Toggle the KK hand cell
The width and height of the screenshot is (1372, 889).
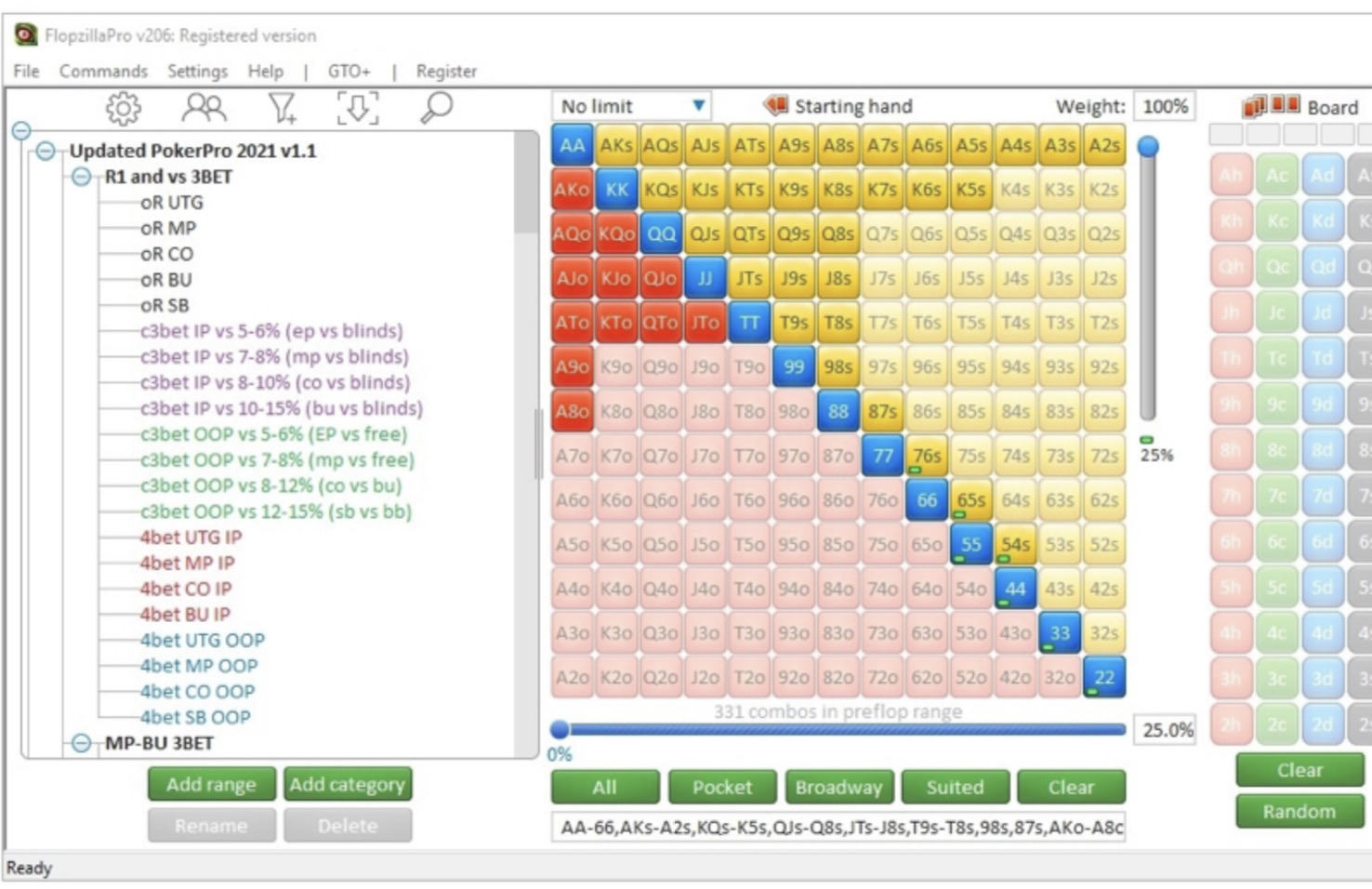point(616,190)
